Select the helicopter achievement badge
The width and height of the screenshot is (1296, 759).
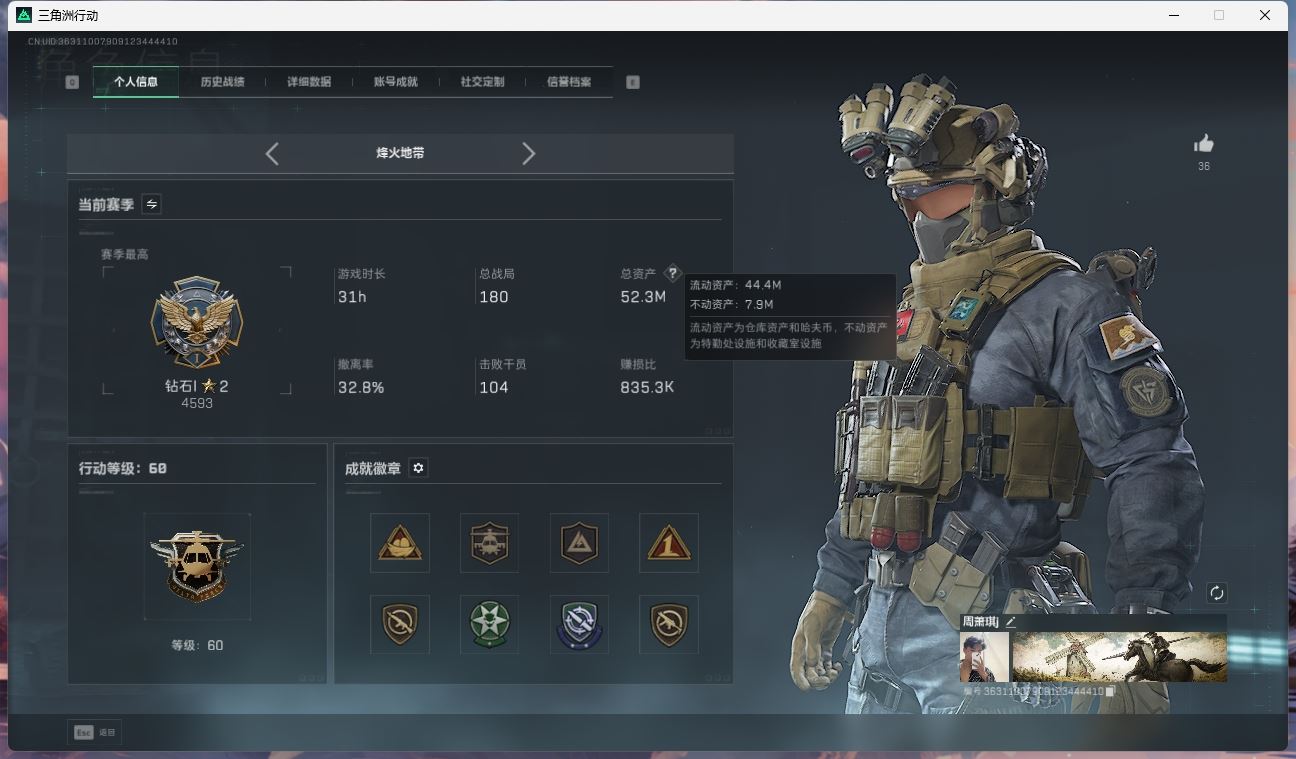(489, 543)
